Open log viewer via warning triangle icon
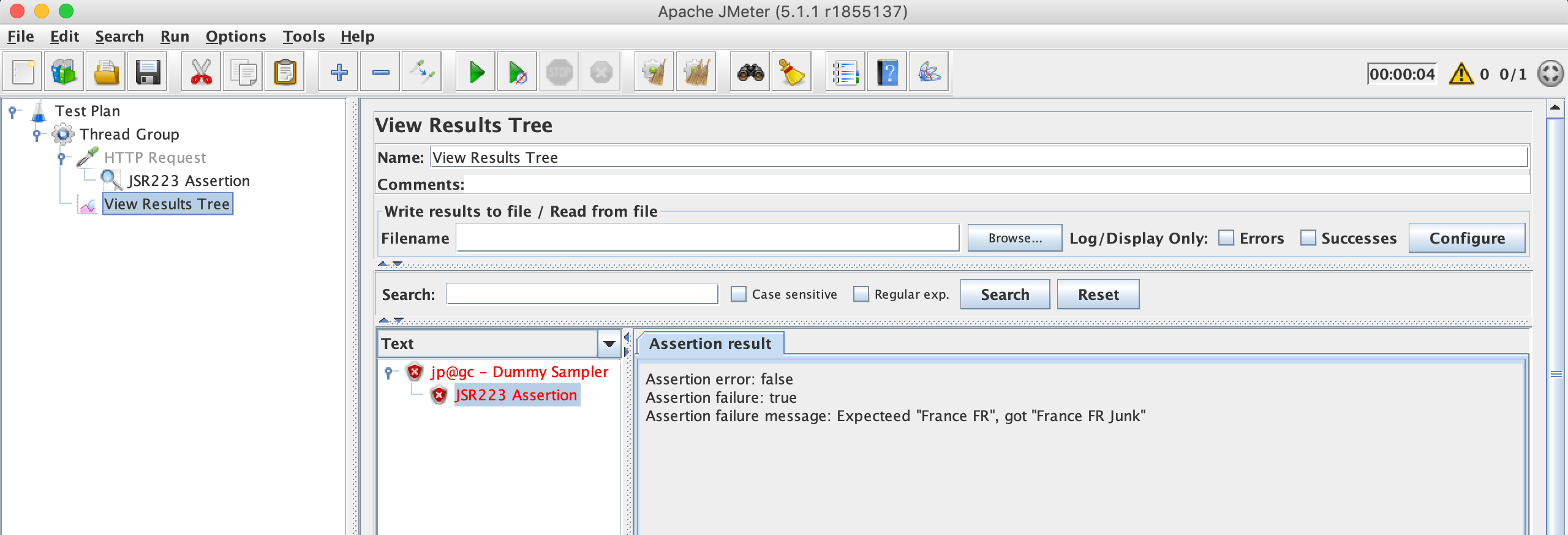 click(1461, 74)
